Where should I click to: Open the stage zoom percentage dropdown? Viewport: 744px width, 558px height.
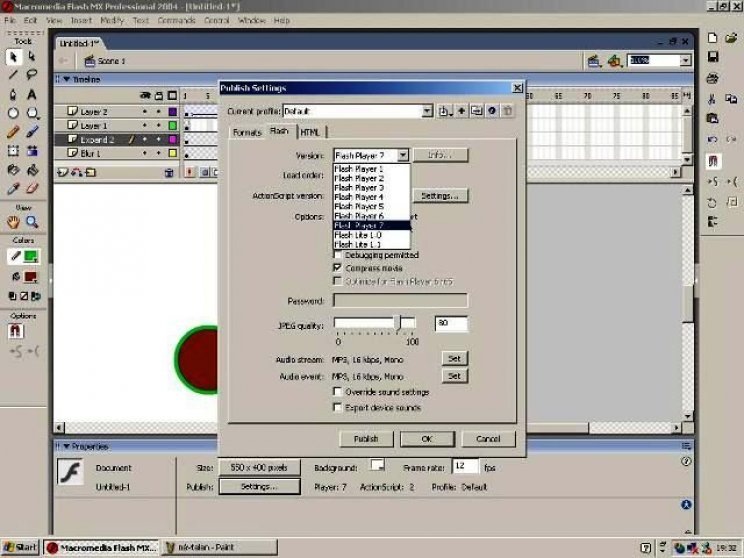coord(686,61)
